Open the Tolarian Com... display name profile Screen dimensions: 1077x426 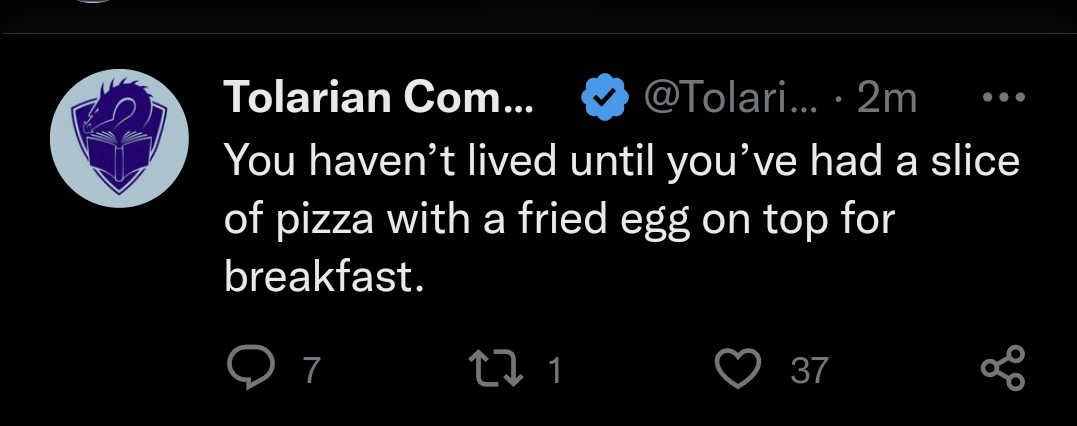(378, 97)
